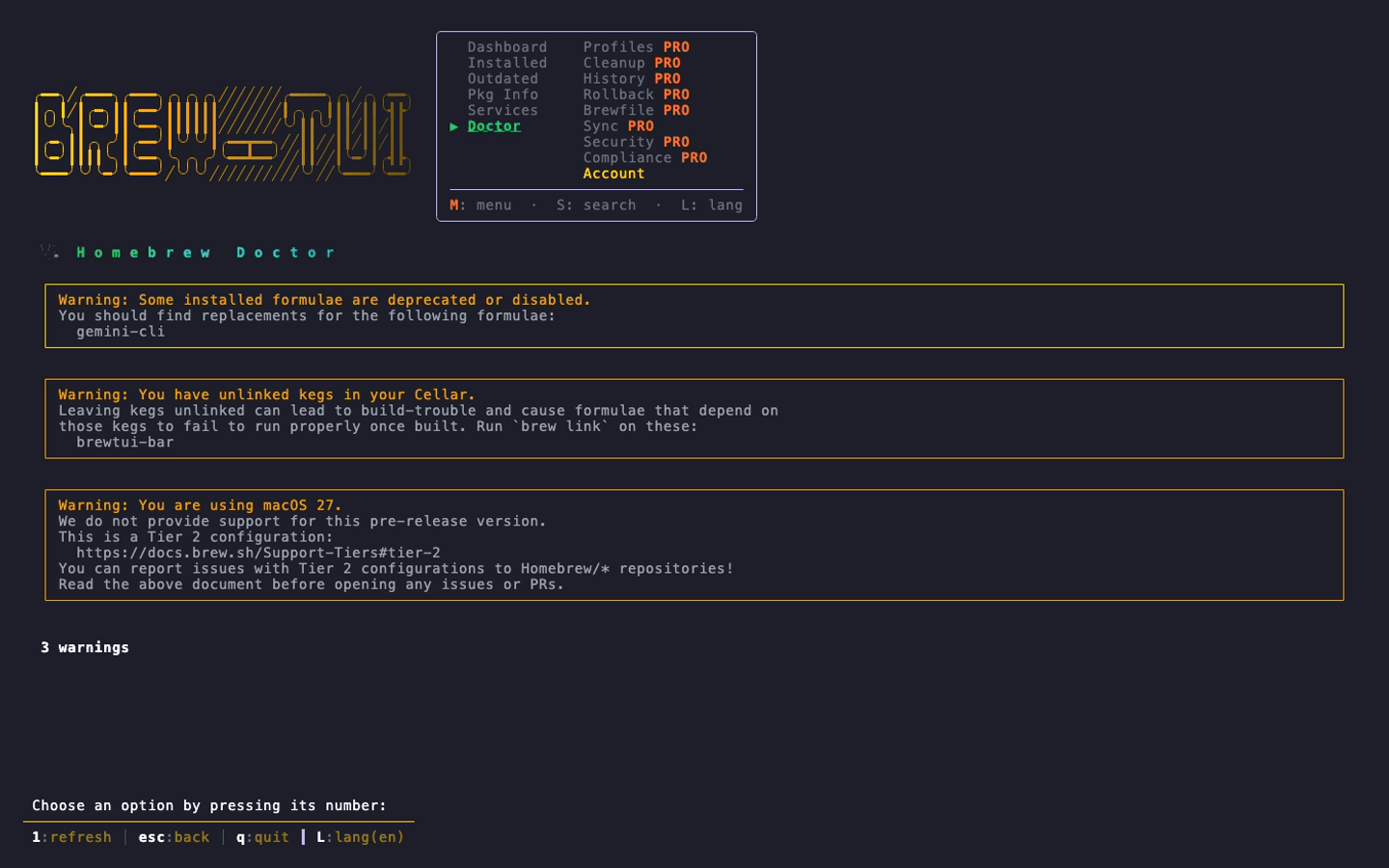1389x868 pixels.
Task: Click the gemini-cli formula name
Action: 121,332
